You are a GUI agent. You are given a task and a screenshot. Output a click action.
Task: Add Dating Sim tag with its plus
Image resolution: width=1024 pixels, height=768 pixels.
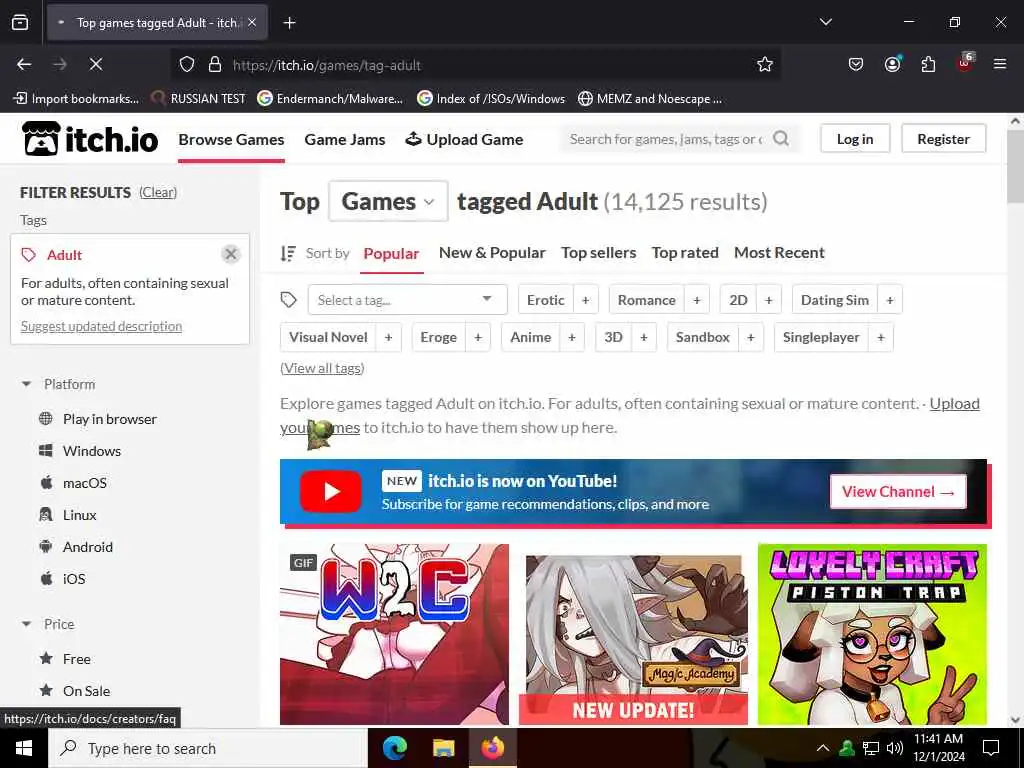pos(889,300)
